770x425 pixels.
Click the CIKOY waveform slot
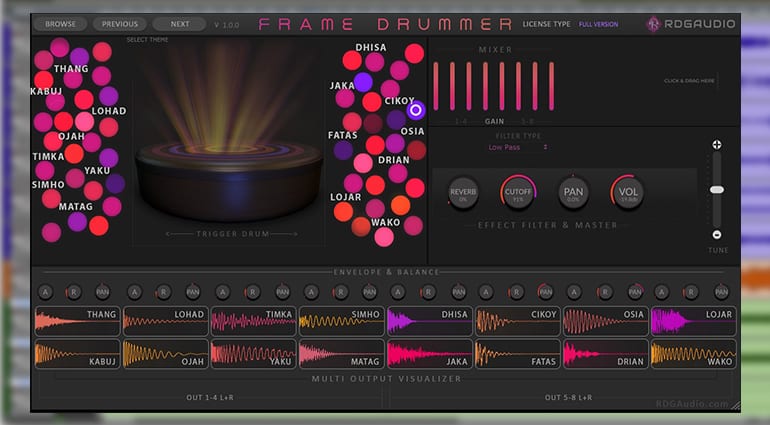point(518,321)
